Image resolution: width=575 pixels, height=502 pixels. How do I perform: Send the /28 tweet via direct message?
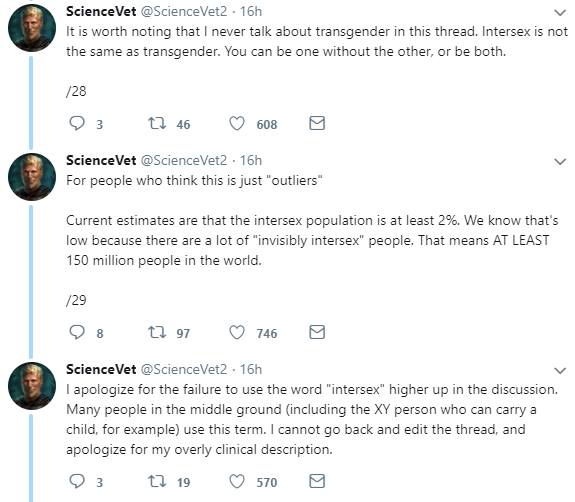tap(317, 123)
